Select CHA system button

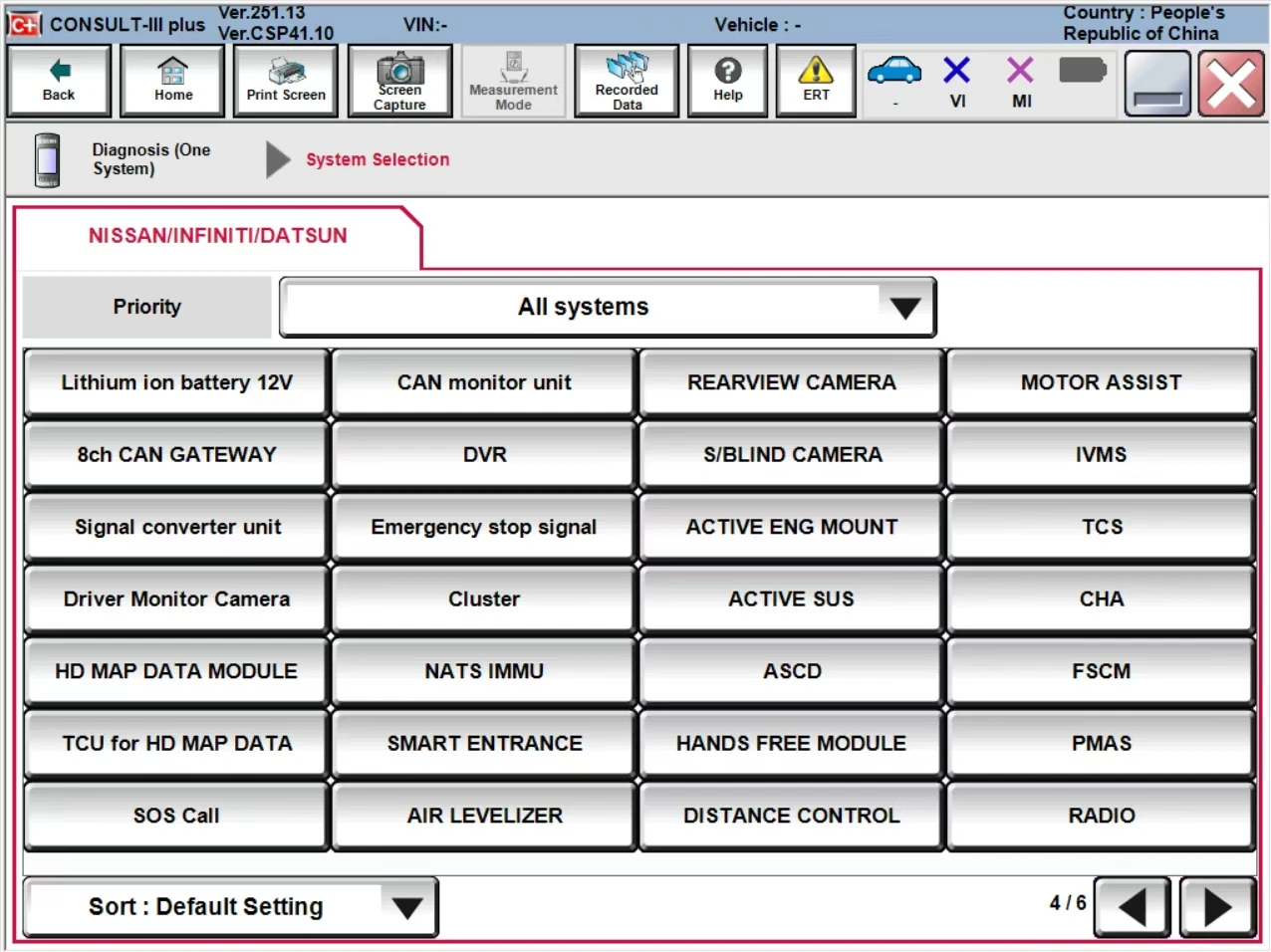(1101, 598)
